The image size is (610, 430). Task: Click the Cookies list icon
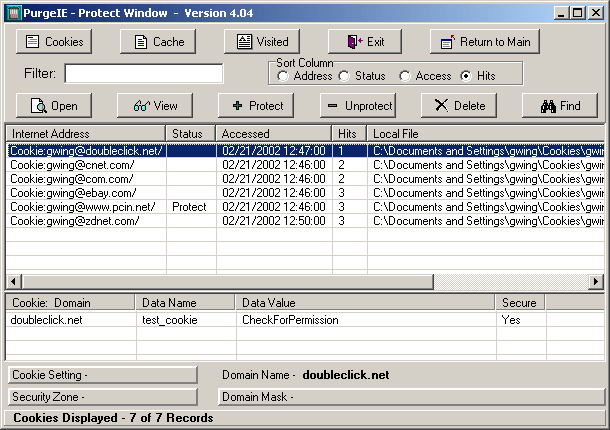click(x=32, y=41)
